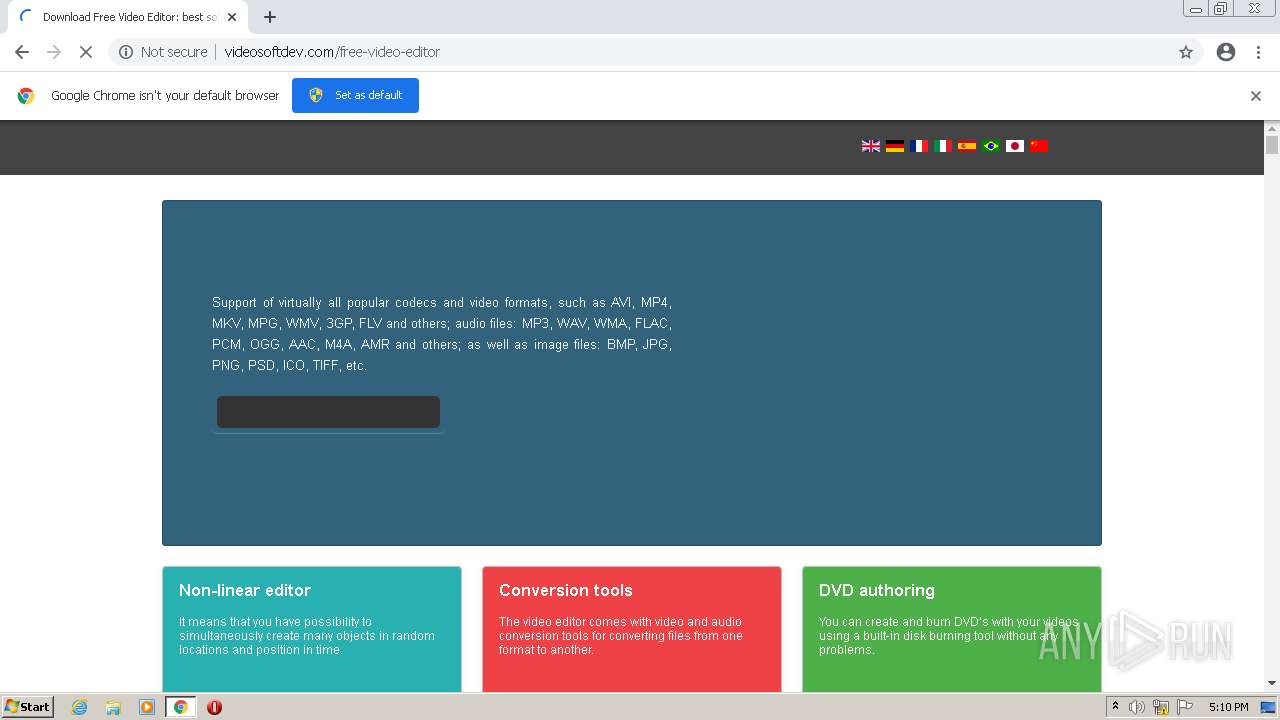This screenshot has height=720, width=1280.
Task: Dismiss the default browser notification bar
Action: point(1256,96)
